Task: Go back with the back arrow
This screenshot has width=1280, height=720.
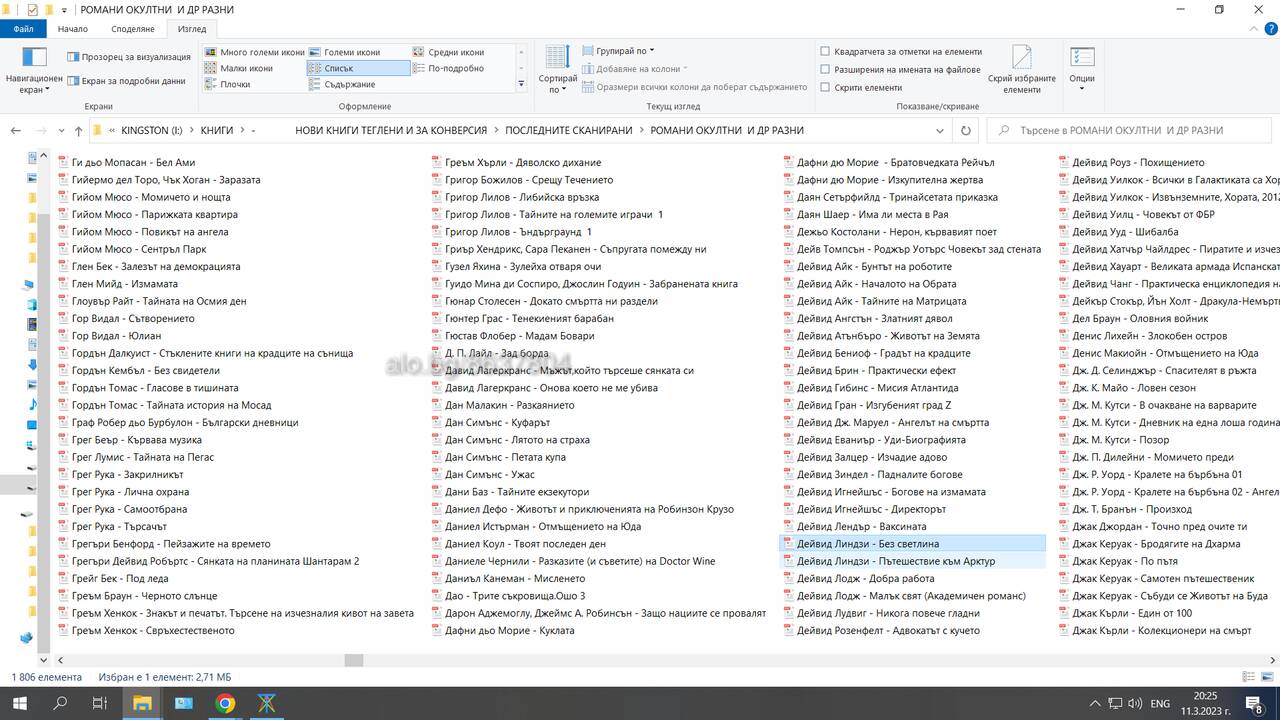Action: point(17,130)
